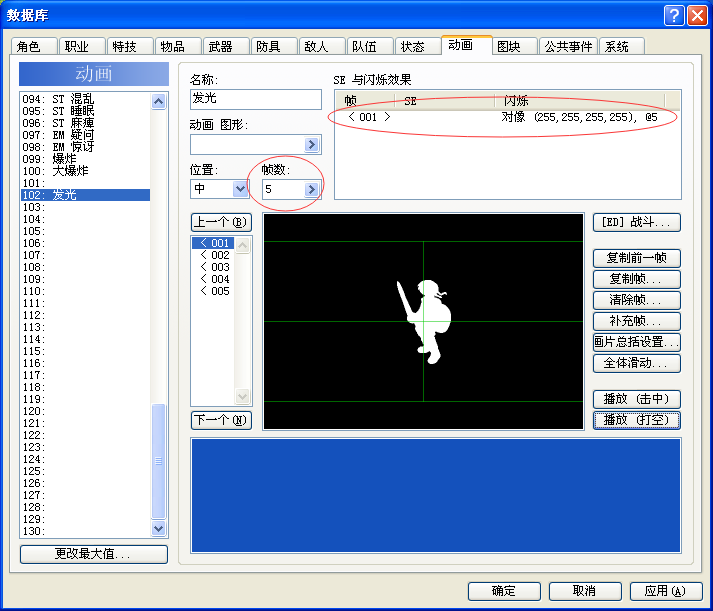Click the 名称 field containing 发光
This screenshot has width=713, height=611.
[256, 99]
